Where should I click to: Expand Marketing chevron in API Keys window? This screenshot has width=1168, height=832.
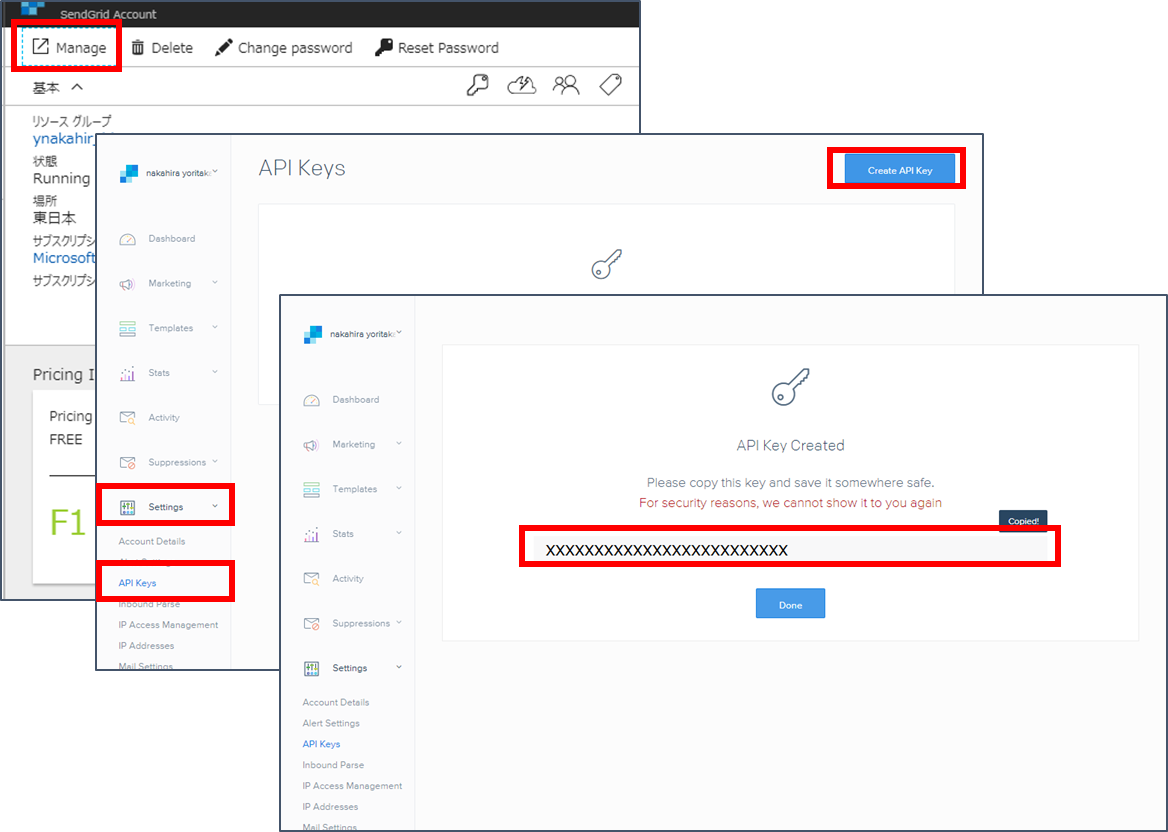215,282
